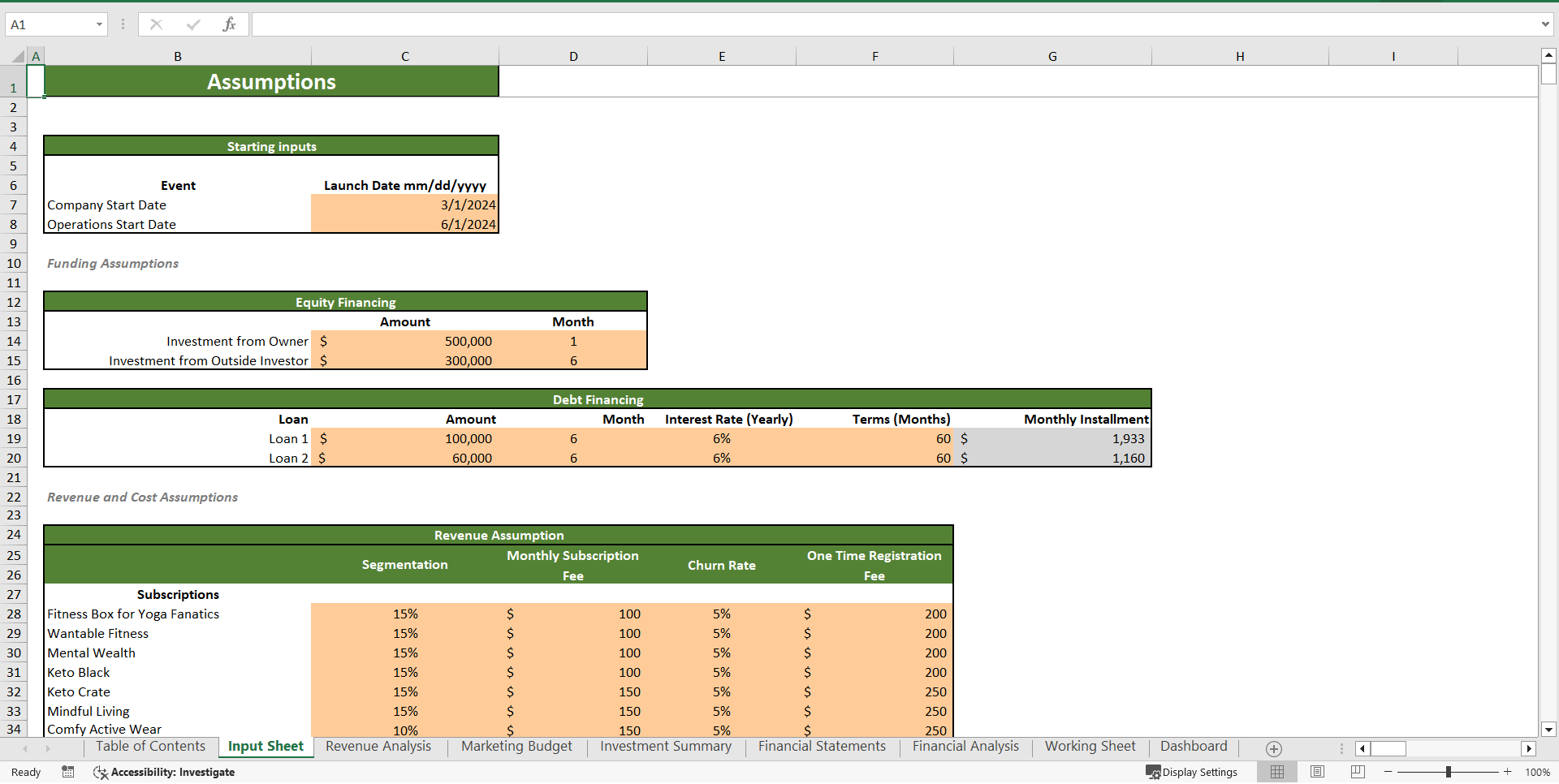Select column B header

178,56
